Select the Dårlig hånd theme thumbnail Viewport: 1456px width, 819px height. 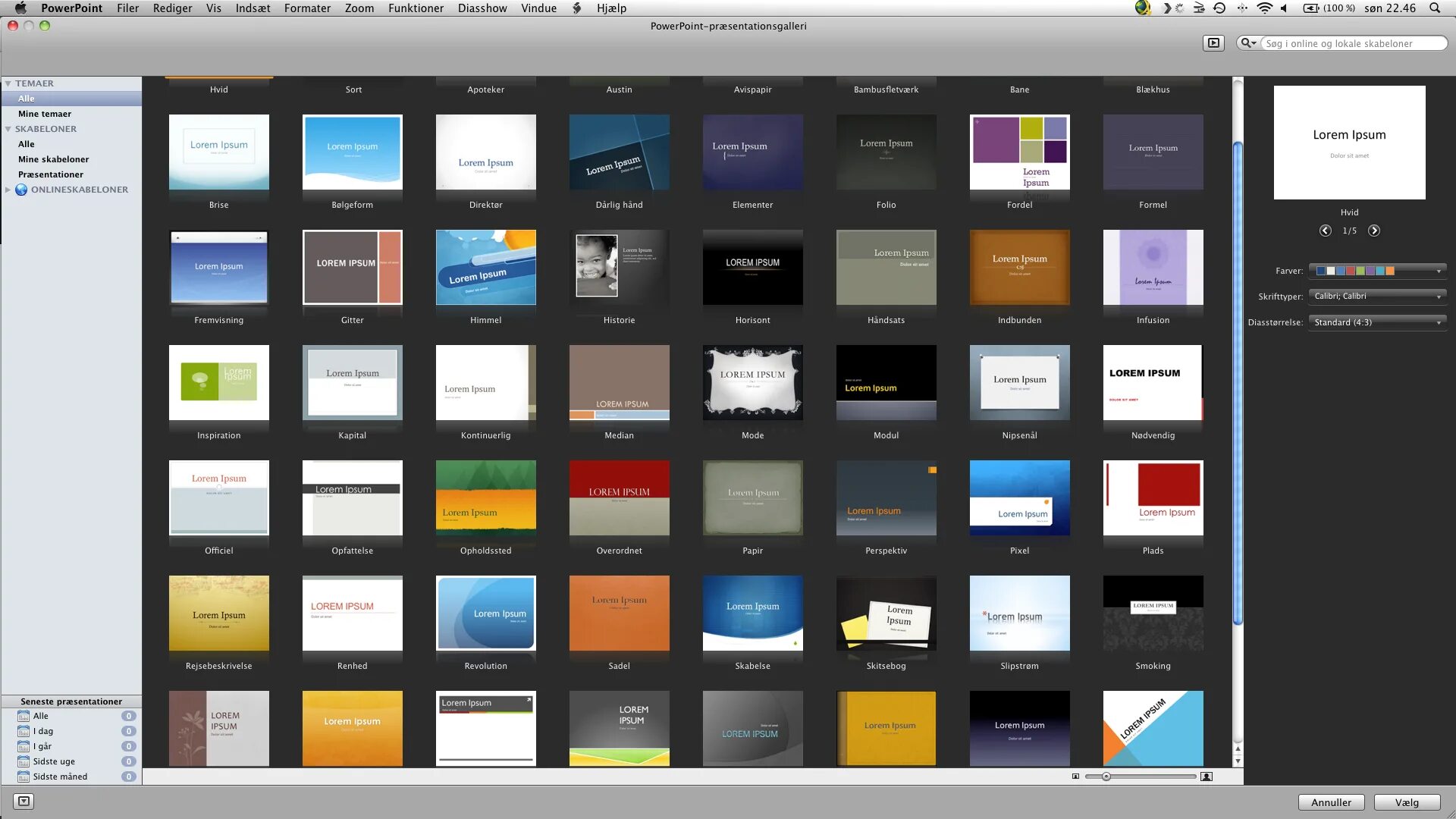click(620, 152)
